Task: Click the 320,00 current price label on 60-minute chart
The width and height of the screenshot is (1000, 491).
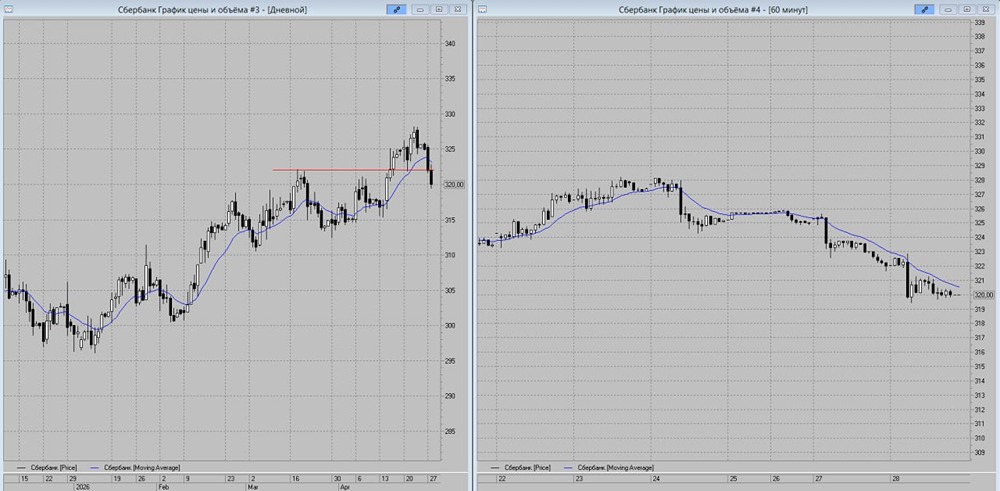Action: tap(984, 295)
